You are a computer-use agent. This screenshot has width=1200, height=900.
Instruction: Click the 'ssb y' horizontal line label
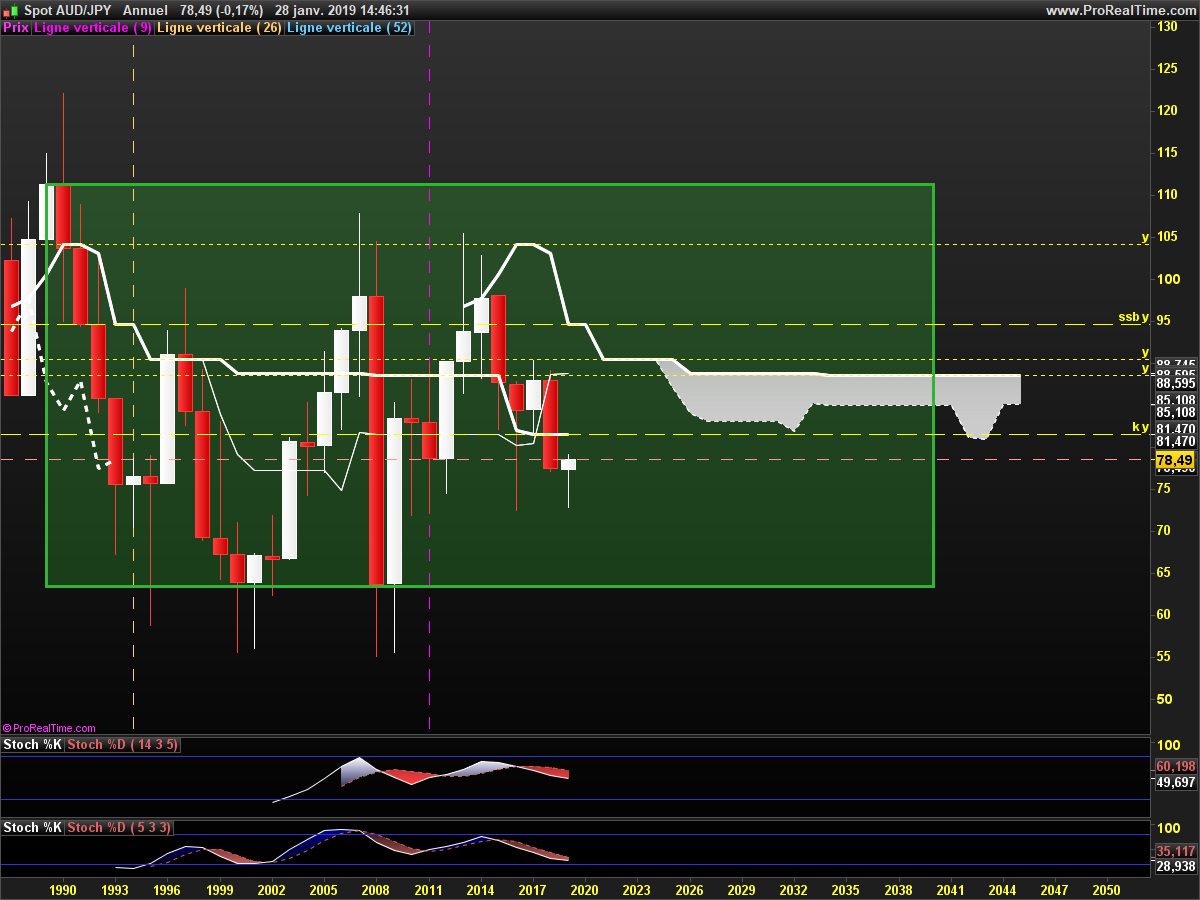click(x=1134, y=317)
